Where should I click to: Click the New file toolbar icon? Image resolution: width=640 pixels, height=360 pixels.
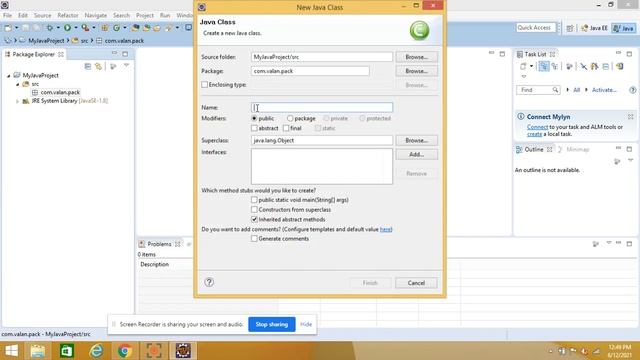(8, 28)
